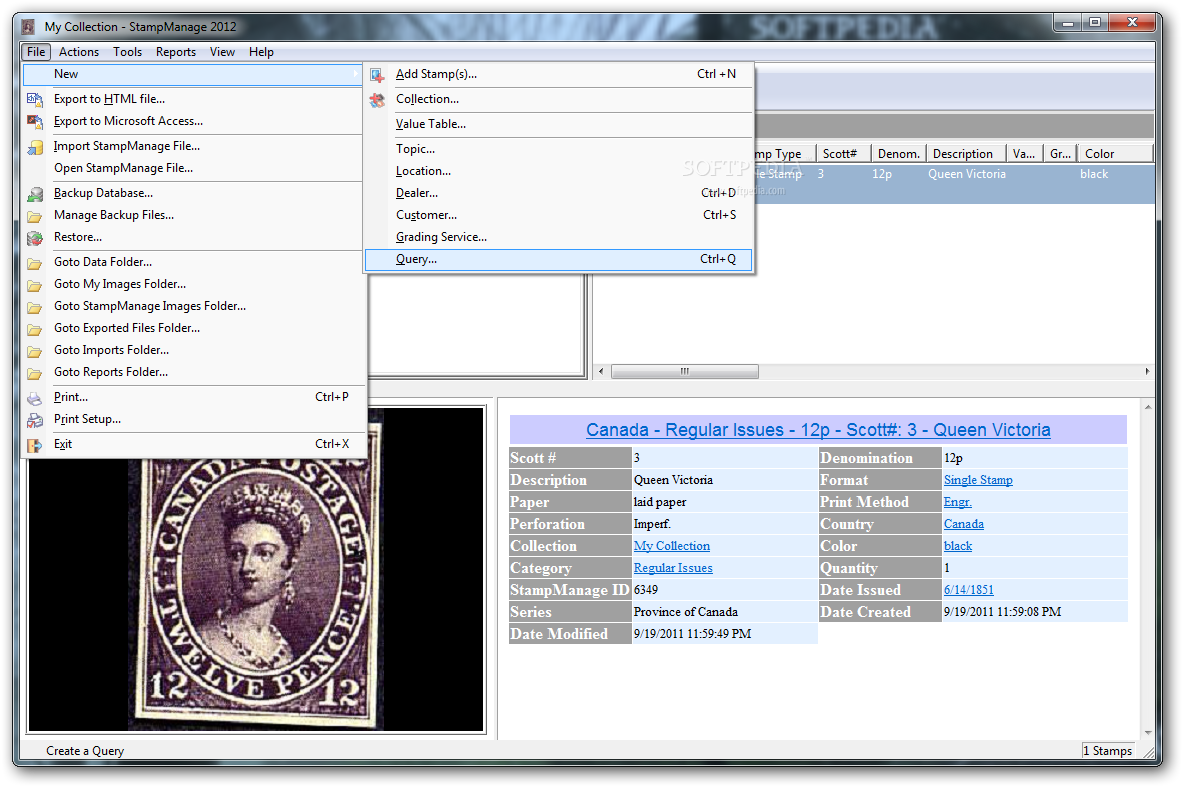Click the Goto My Images Folder icon

(35, 284)
